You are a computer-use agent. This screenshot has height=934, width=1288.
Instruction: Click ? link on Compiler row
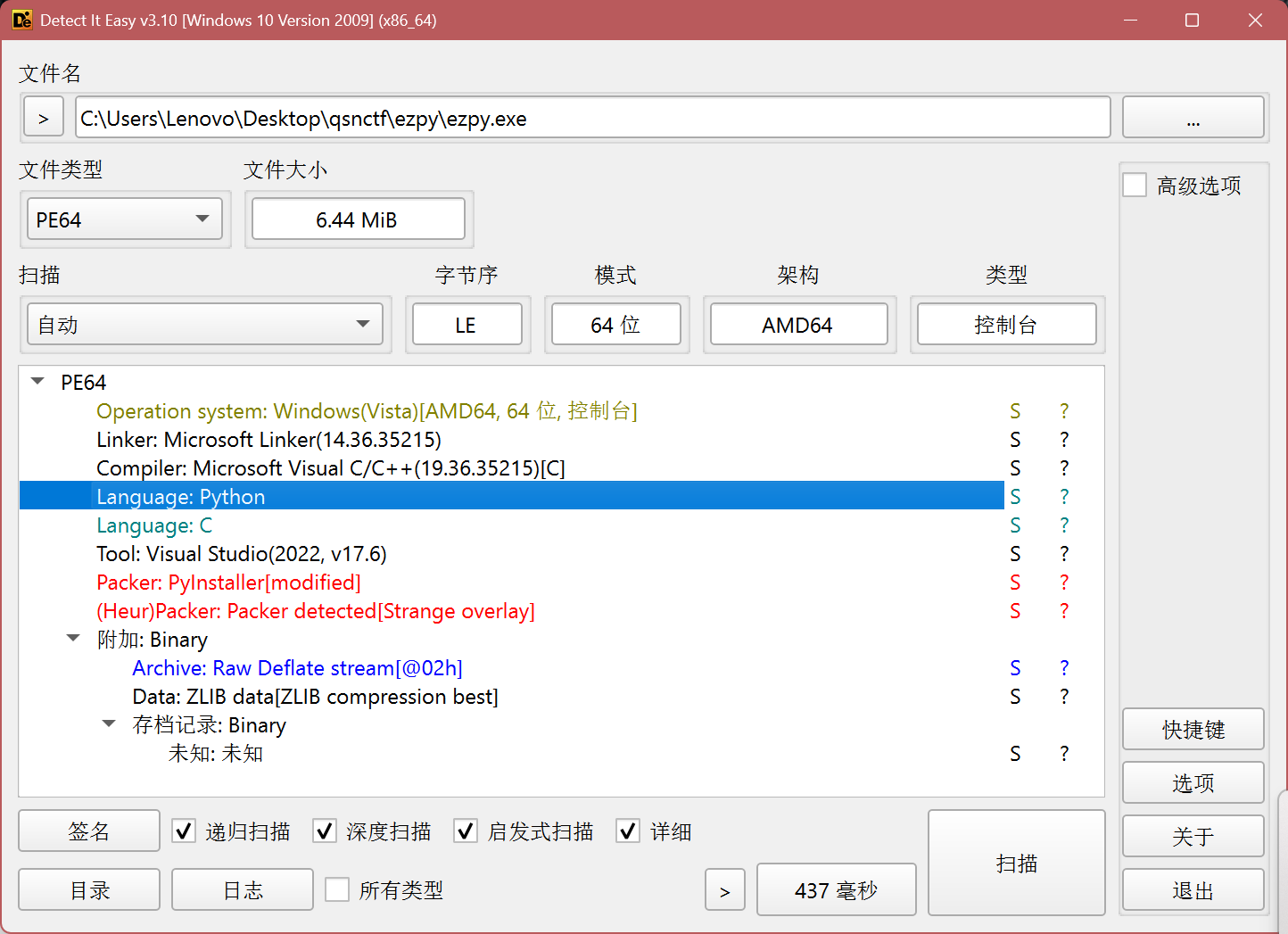(x=1064, y=467)
